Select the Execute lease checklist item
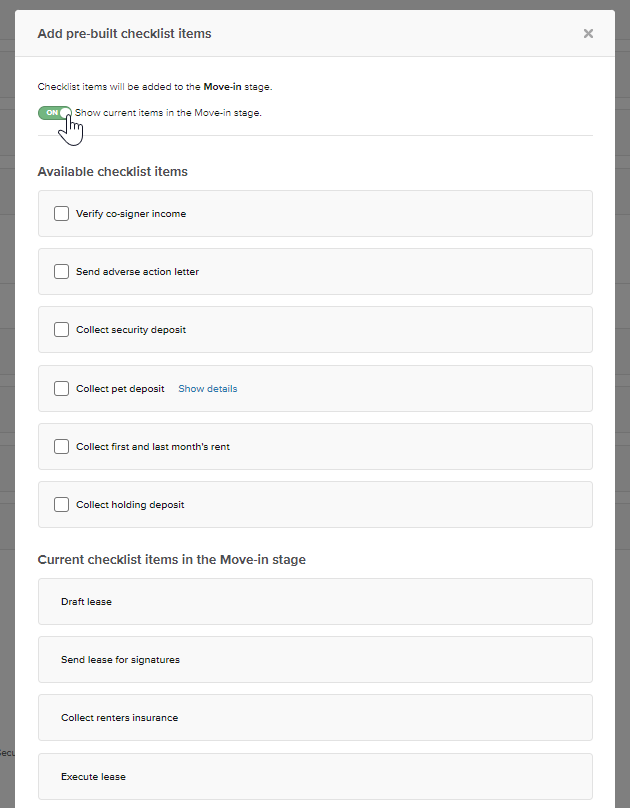 click(x=315, y=776)
